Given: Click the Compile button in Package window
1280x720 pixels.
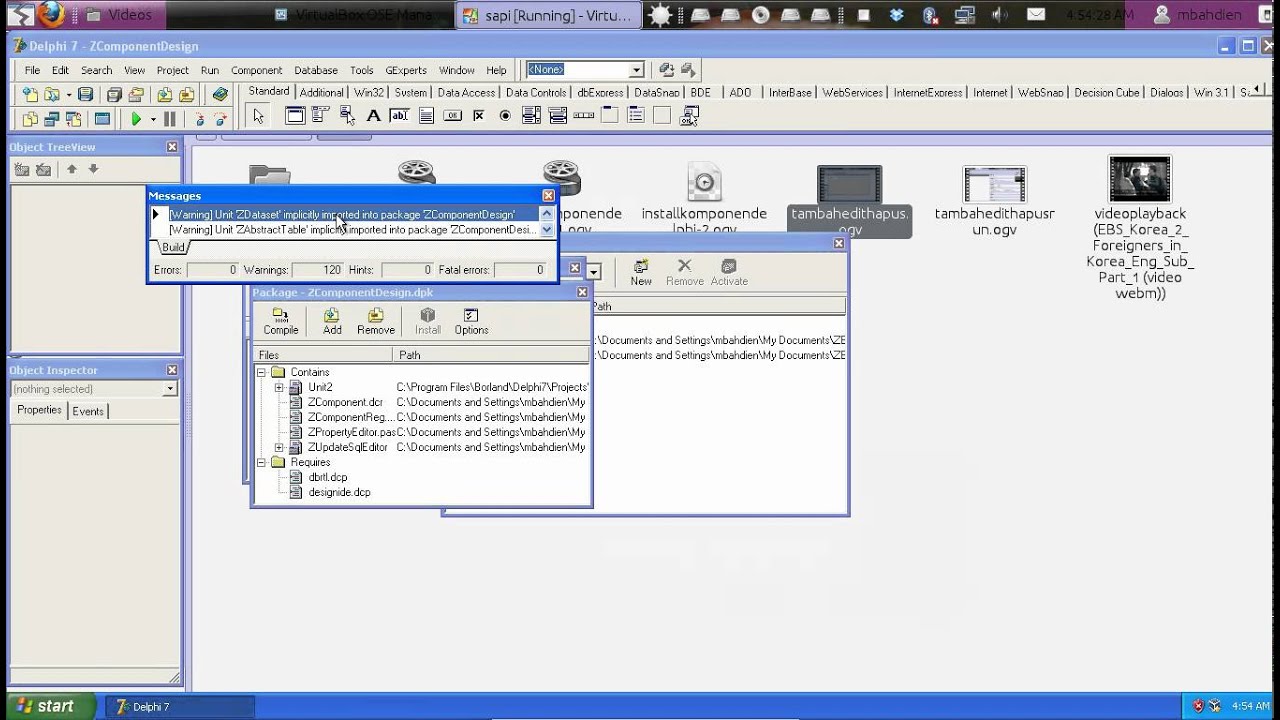Looking at the screenshot, I should pos(281,321).
